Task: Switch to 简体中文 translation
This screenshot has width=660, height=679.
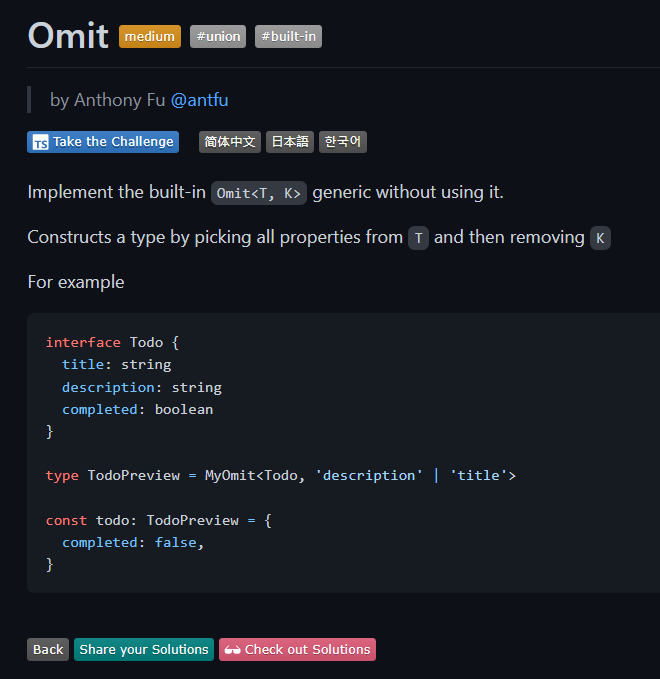Action: [230, 142]
